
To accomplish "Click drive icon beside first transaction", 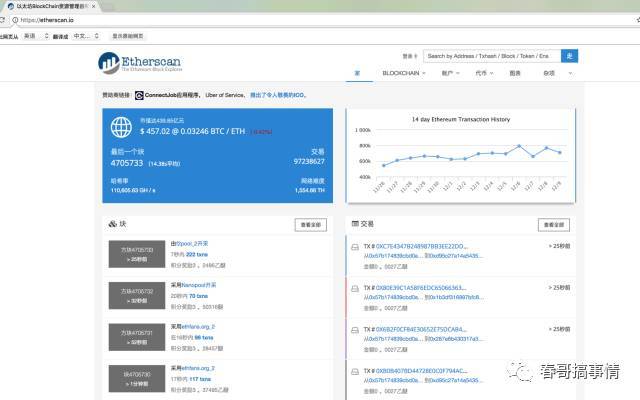I will click(355, 247).
